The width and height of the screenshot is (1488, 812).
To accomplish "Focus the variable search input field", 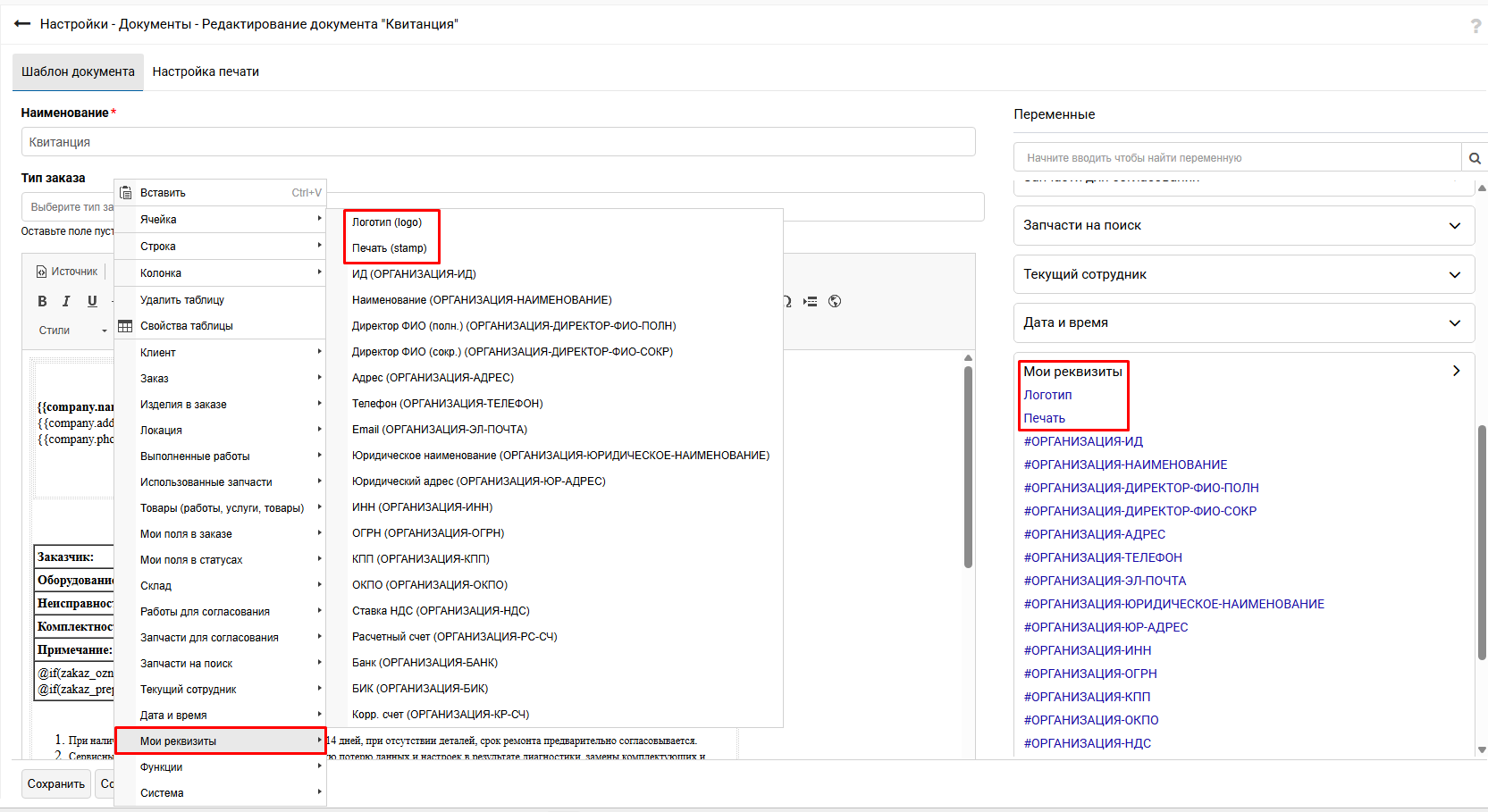I will (1237, 158).
